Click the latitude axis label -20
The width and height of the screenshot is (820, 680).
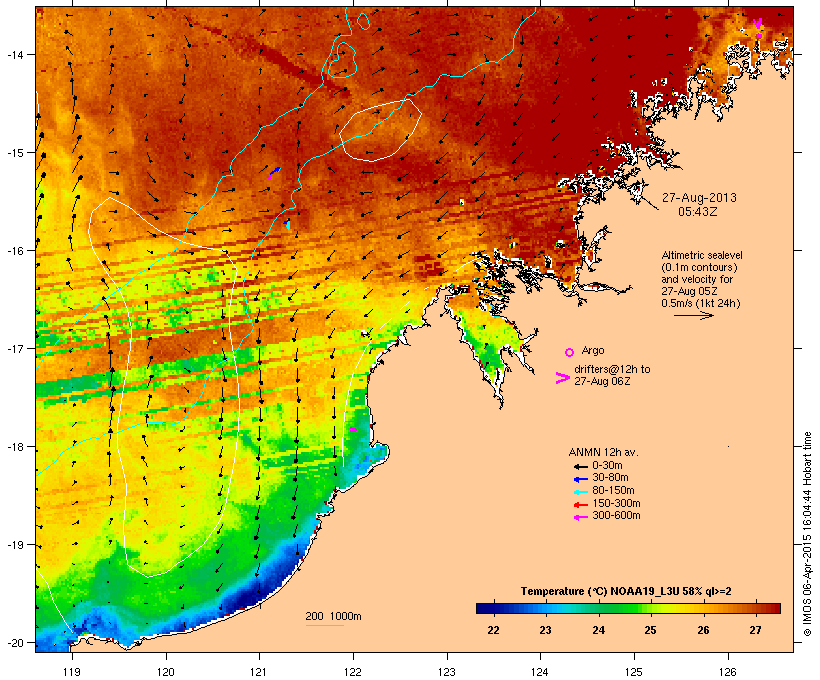pos(14,643)
